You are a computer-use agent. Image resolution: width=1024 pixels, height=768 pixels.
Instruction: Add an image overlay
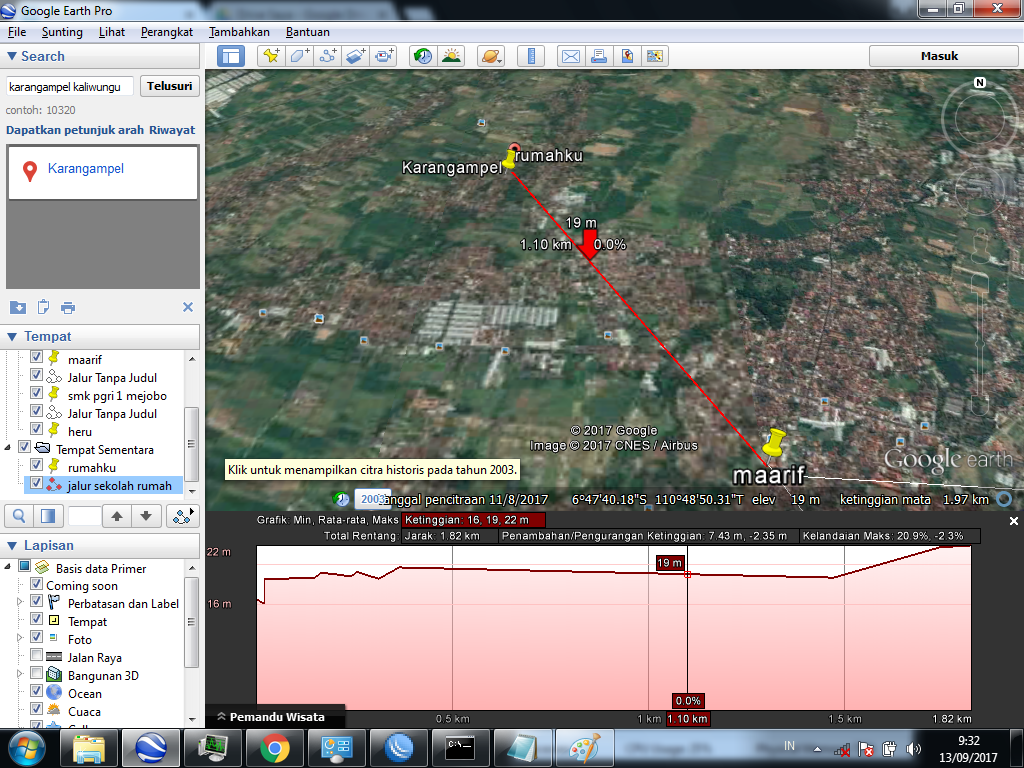click(356, 56)
